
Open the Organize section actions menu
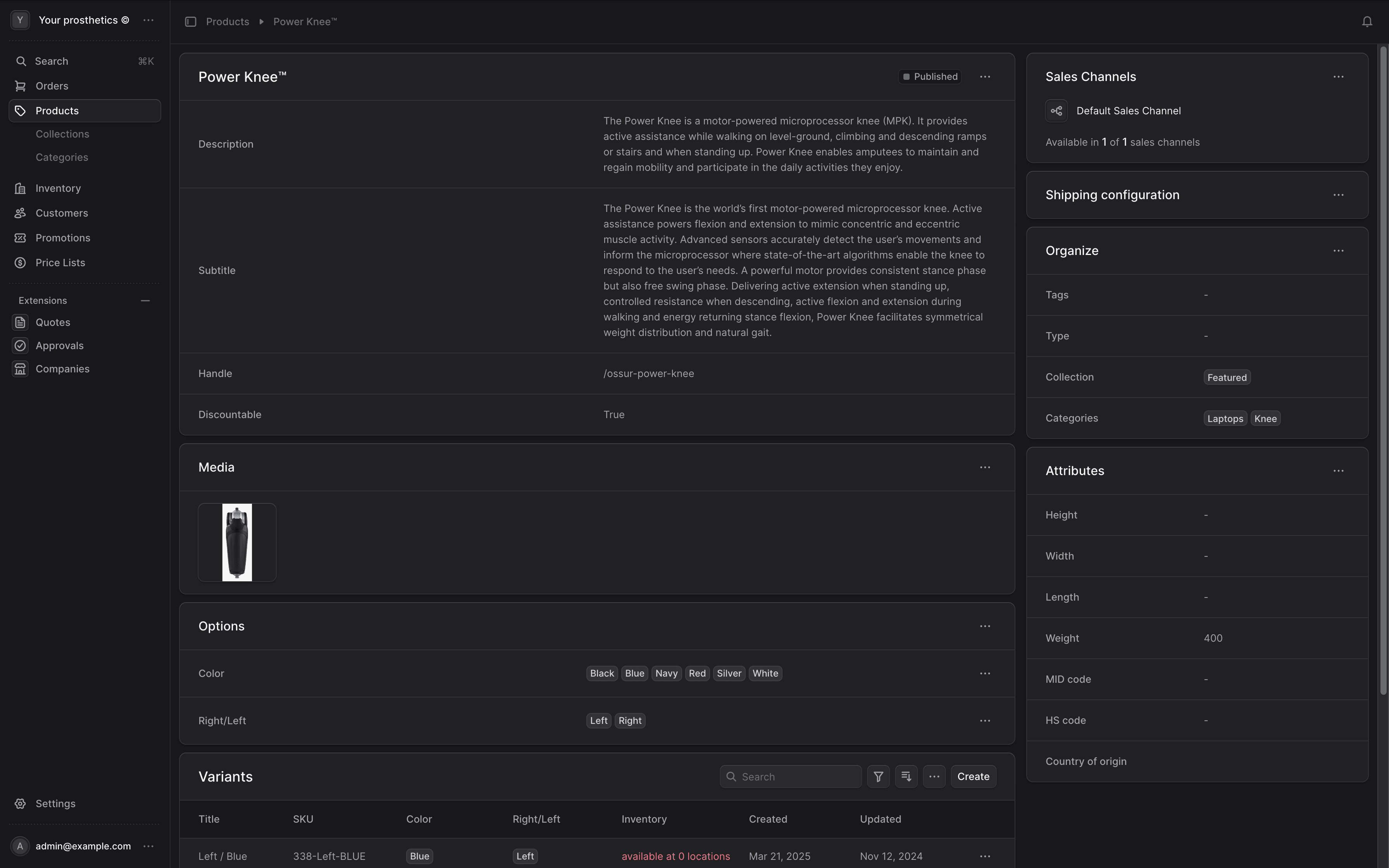point(1339,251)
